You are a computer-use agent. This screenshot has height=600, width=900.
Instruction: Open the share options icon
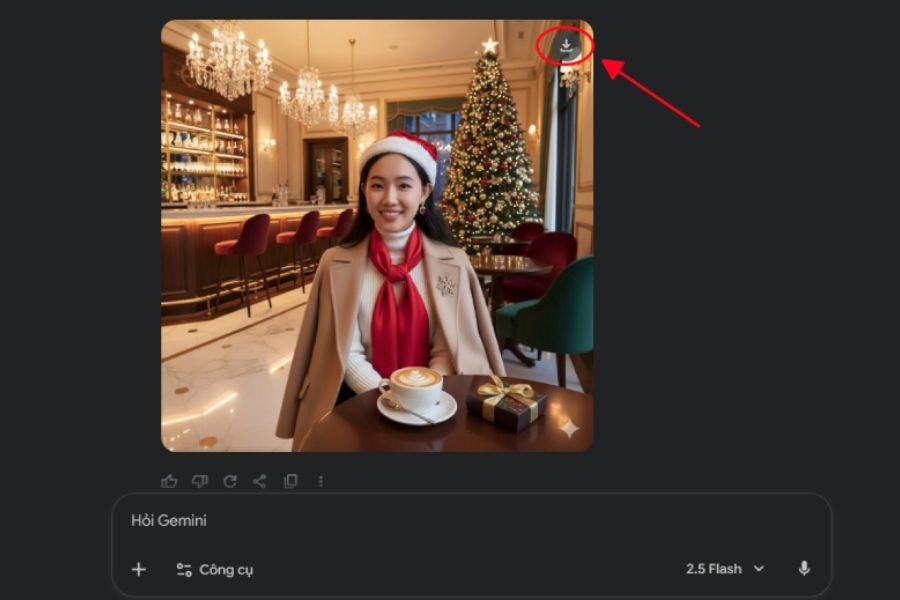point(259,481)
